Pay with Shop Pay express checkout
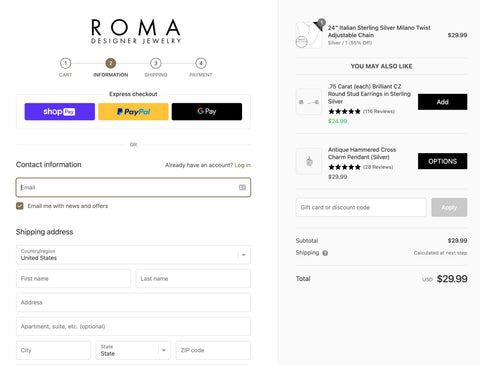The image size is (480, 365). pyautogui.click(x=60, y=111)
